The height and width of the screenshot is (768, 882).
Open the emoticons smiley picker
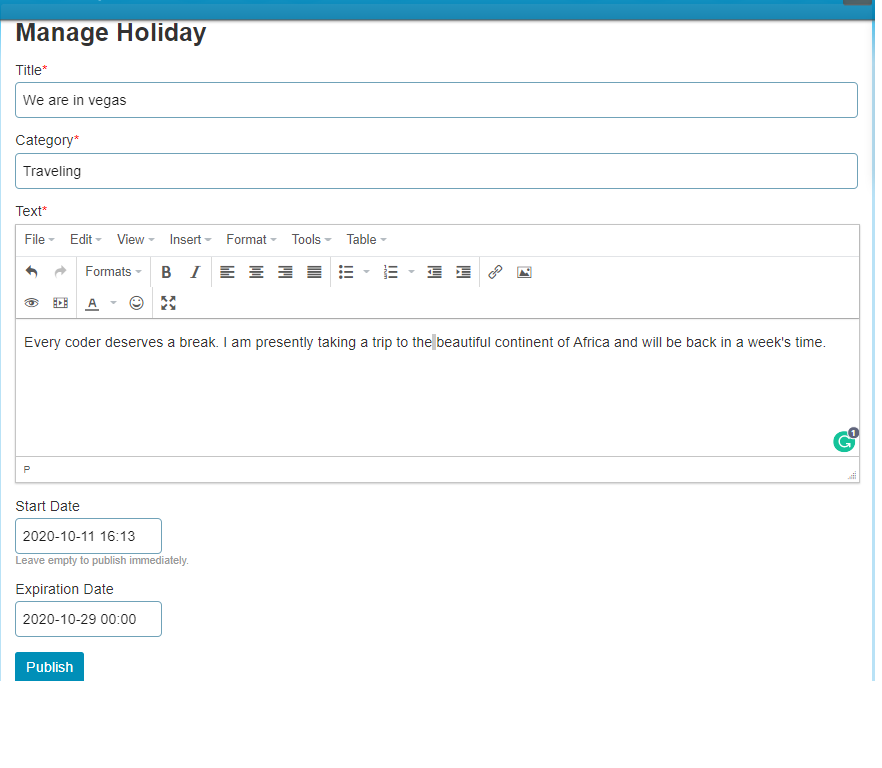tap(137, 302)
